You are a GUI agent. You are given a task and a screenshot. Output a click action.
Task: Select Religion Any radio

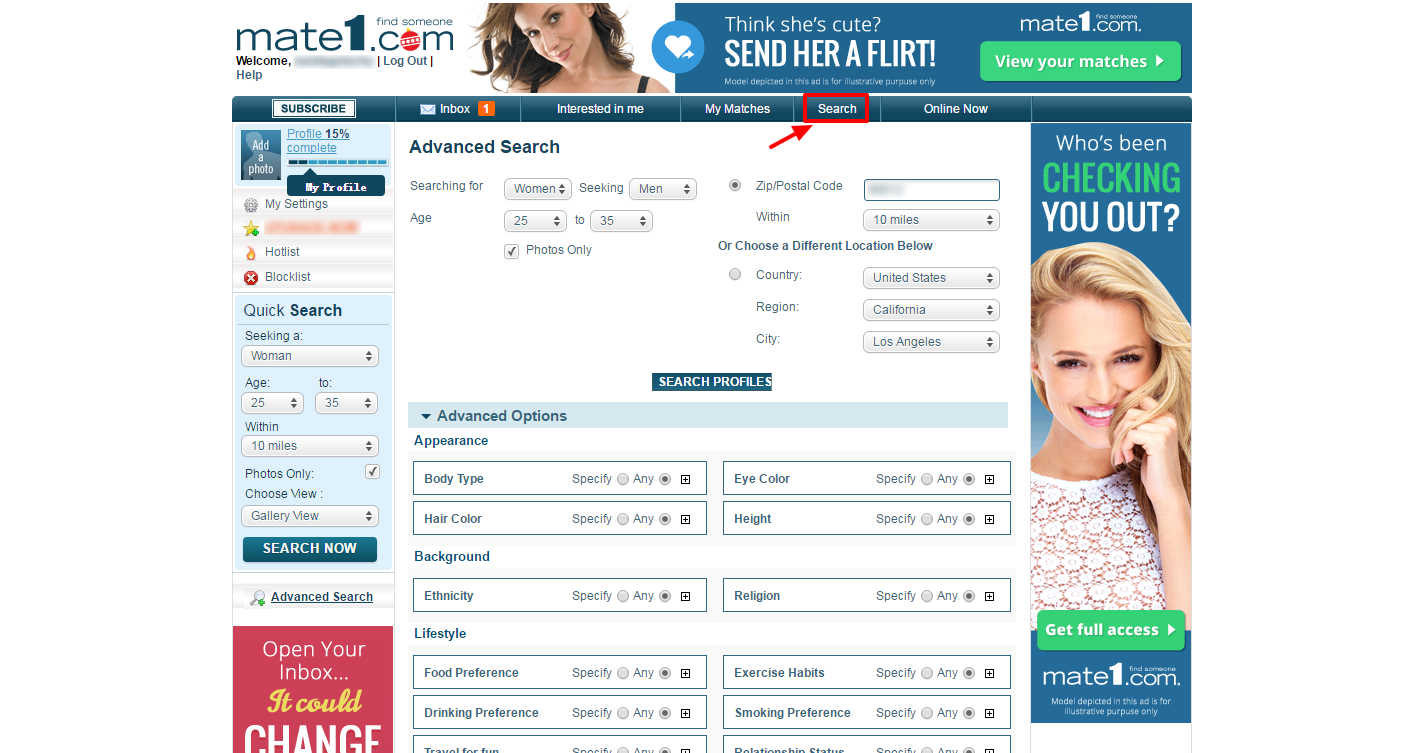(x=968, y=596)
